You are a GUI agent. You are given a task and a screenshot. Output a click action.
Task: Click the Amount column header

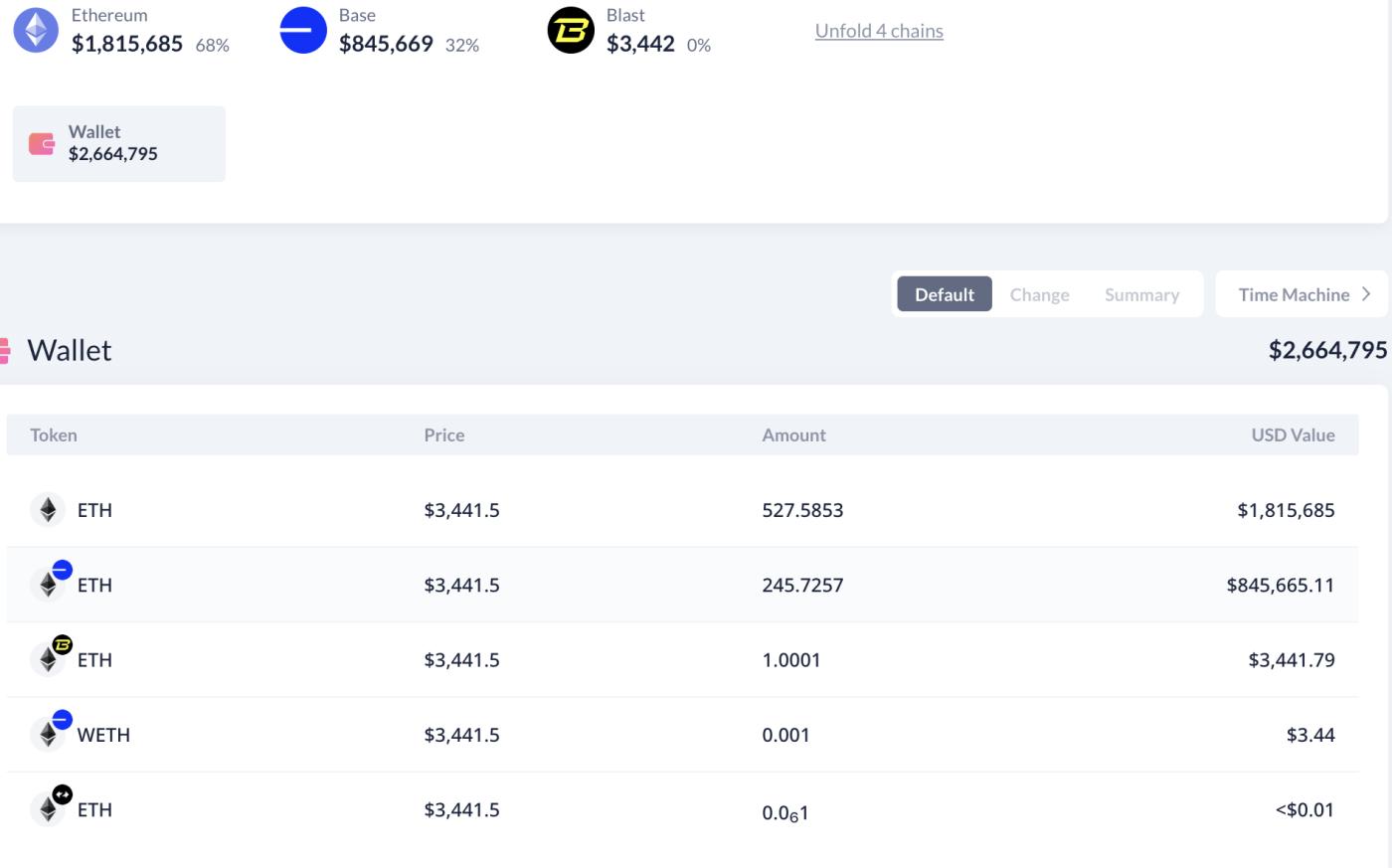[793, 434]
